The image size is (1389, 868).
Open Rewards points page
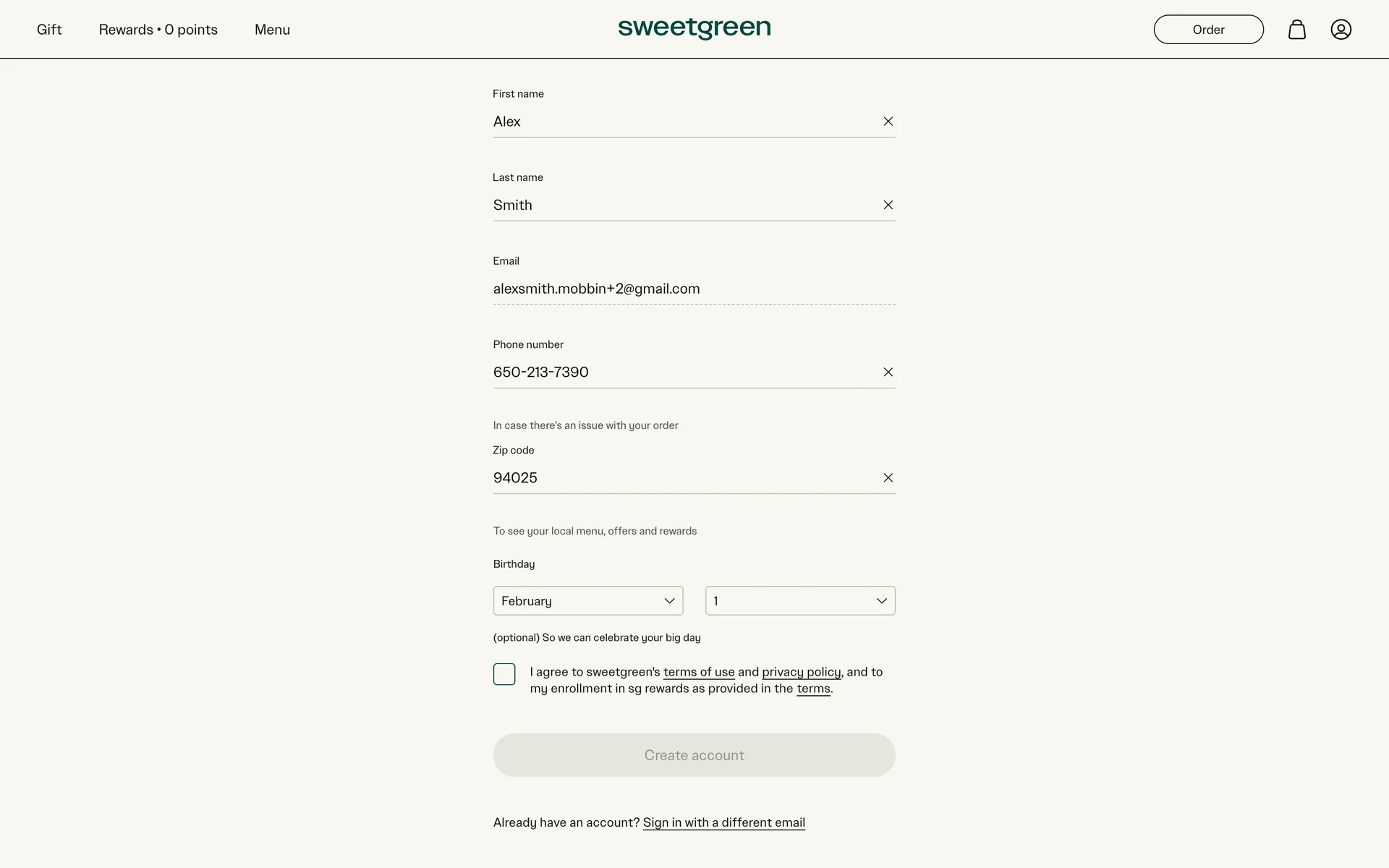tap(158, 30)
